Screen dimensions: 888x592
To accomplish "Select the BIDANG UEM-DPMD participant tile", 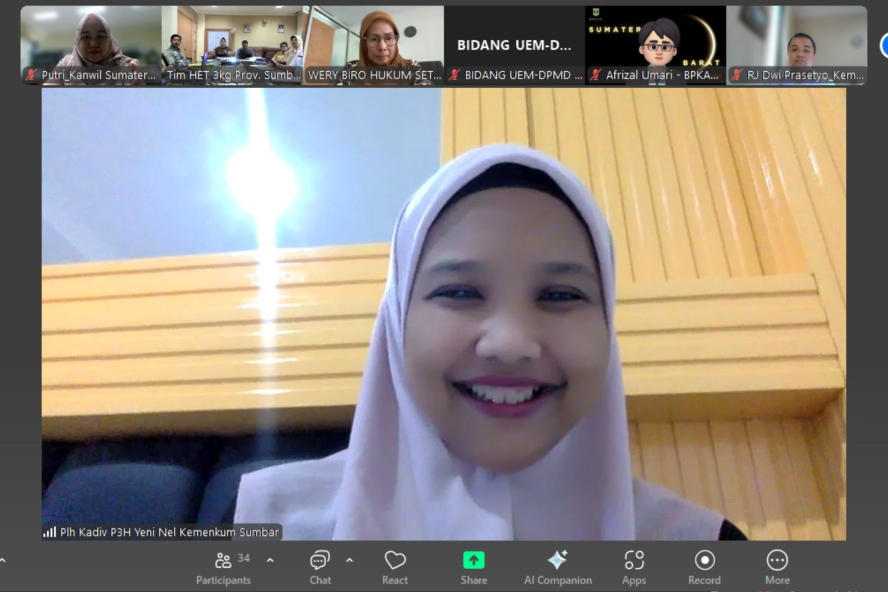I will pyautogui.click(x=514, y=45).
